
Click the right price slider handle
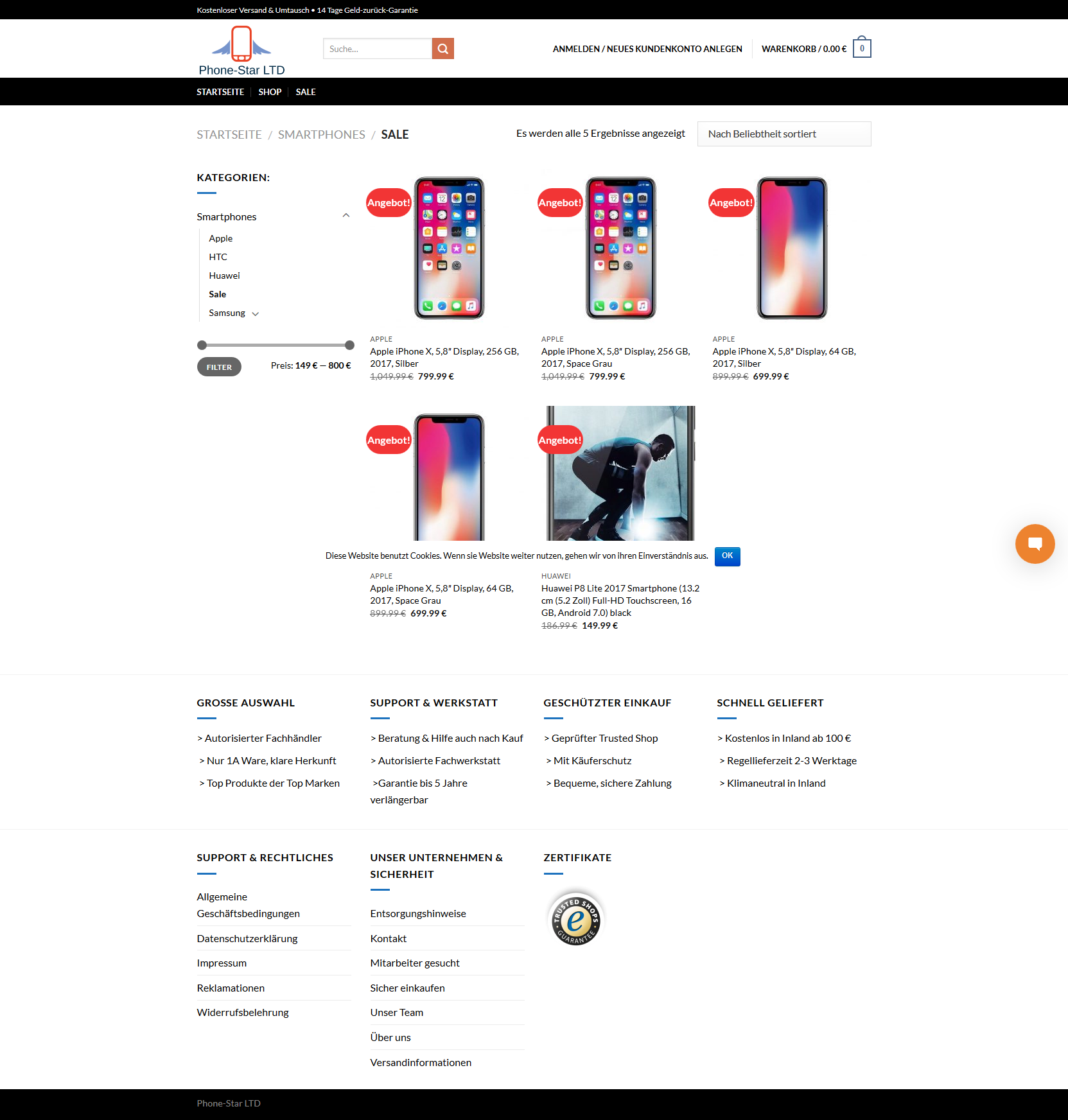click(349, 346)
